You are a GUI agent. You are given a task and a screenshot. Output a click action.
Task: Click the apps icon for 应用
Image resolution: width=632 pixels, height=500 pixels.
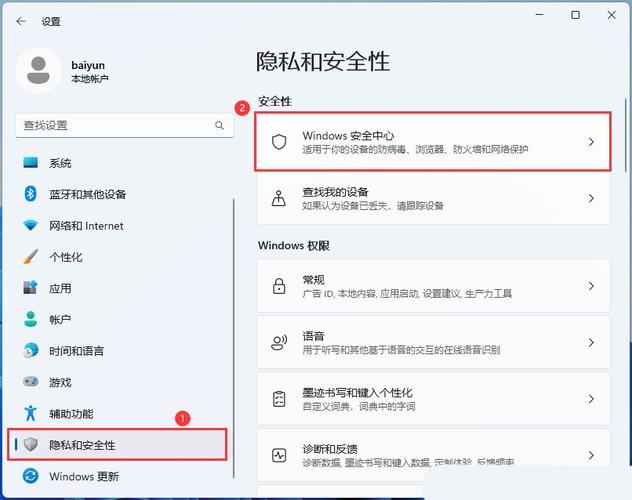coord(31,288)
